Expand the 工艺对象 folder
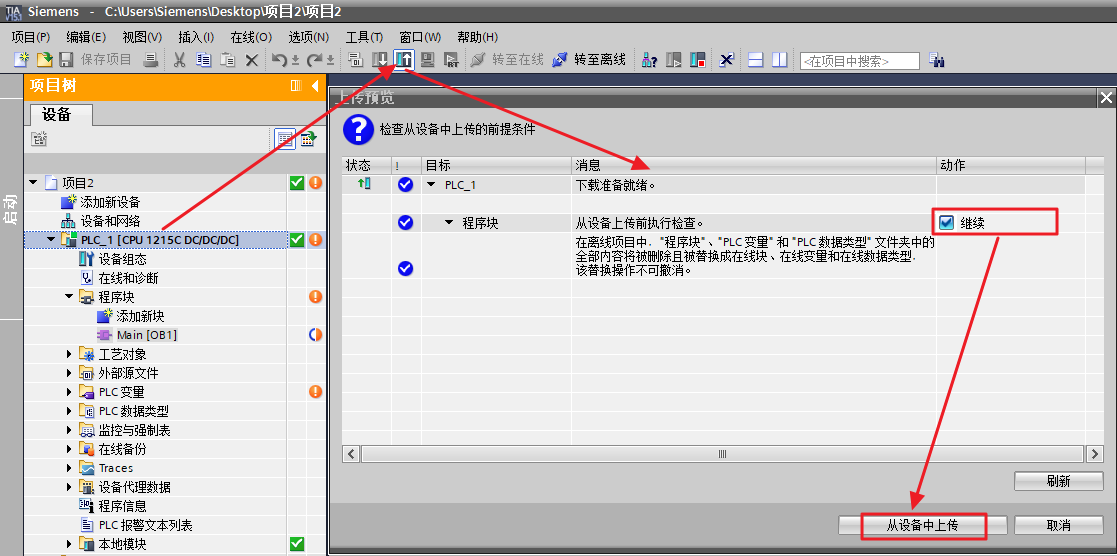Image resolution: width=1117 pixels, height=556 pixels. click(69, 354)
